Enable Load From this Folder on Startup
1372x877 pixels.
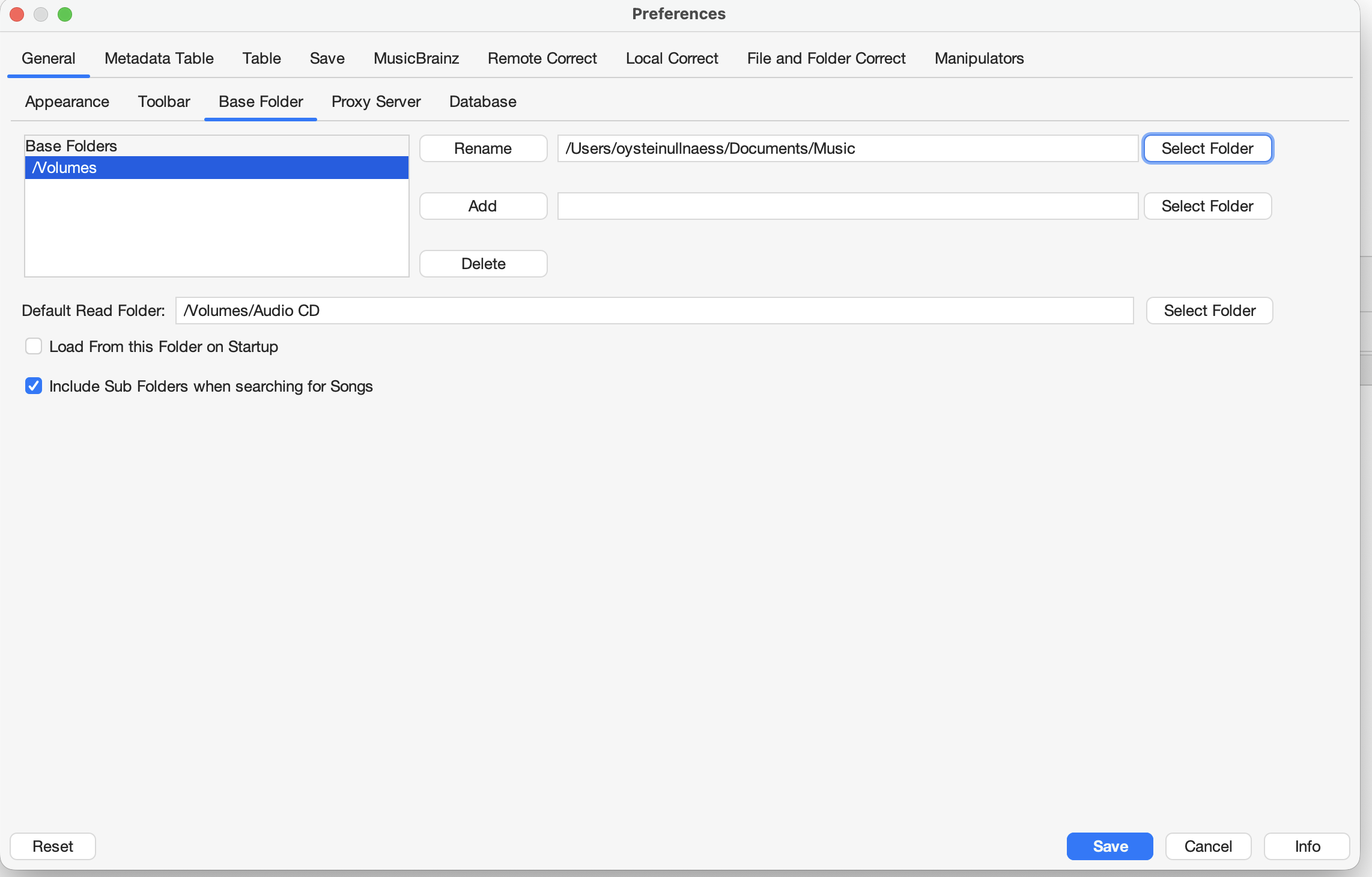(x=34, y=347)
